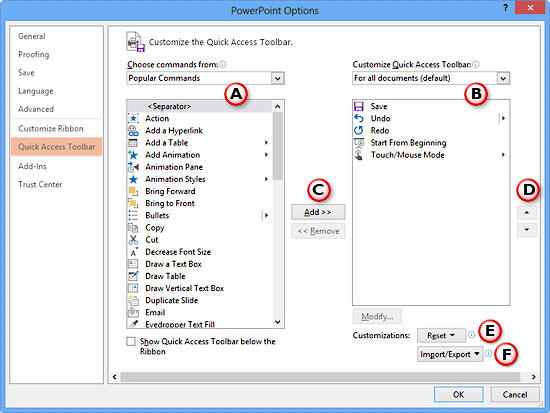550x413 pixels.
Task: Open the Customize Ribbon category
Action: 51,128
